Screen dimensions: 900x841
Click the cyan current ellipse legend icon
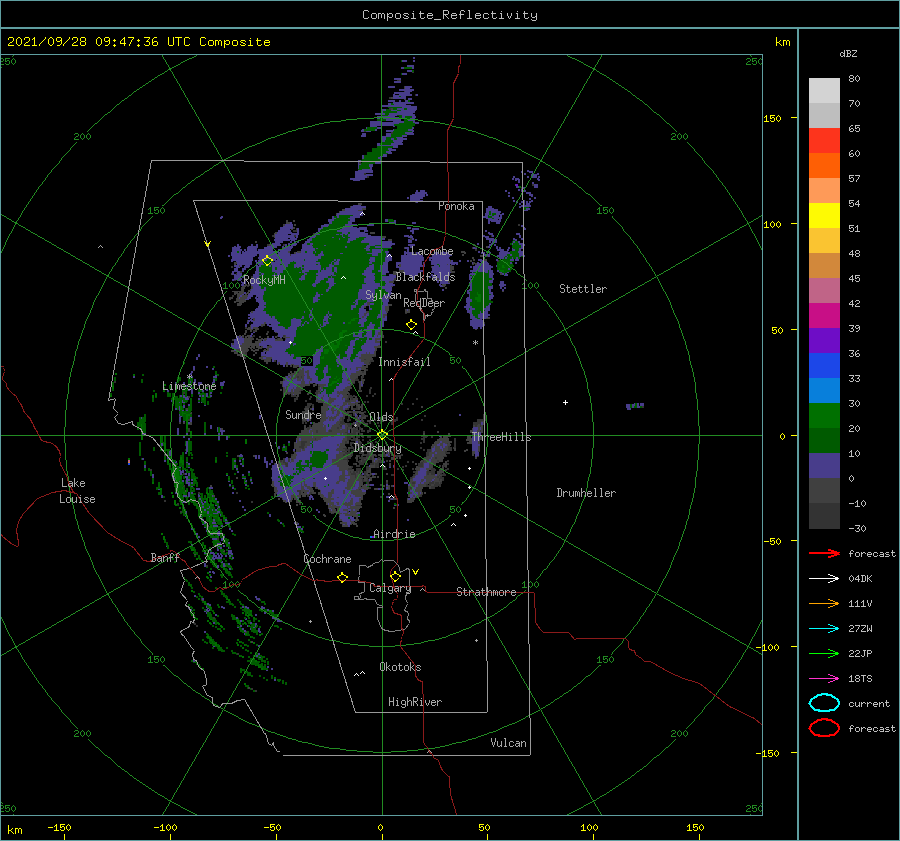(x=824, y=703)
